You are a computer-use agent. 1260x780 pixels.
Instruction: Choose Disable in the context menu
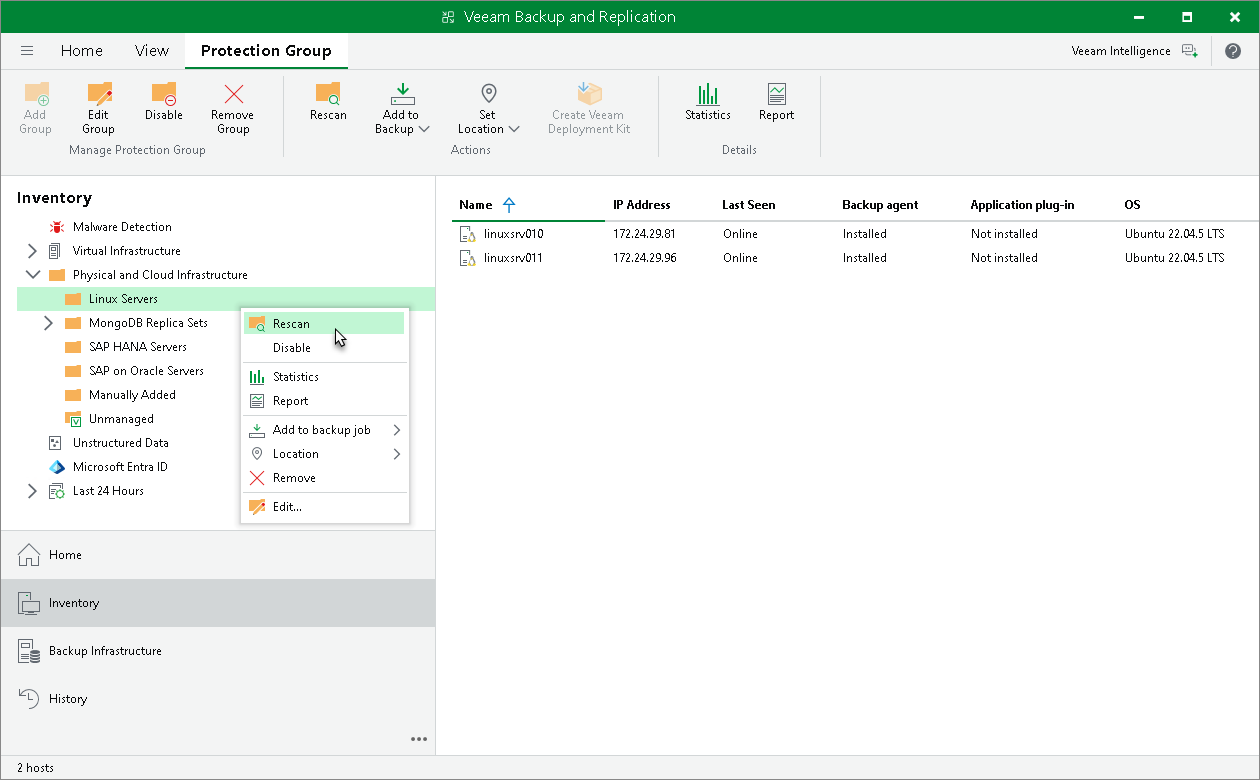pos(324,348)
